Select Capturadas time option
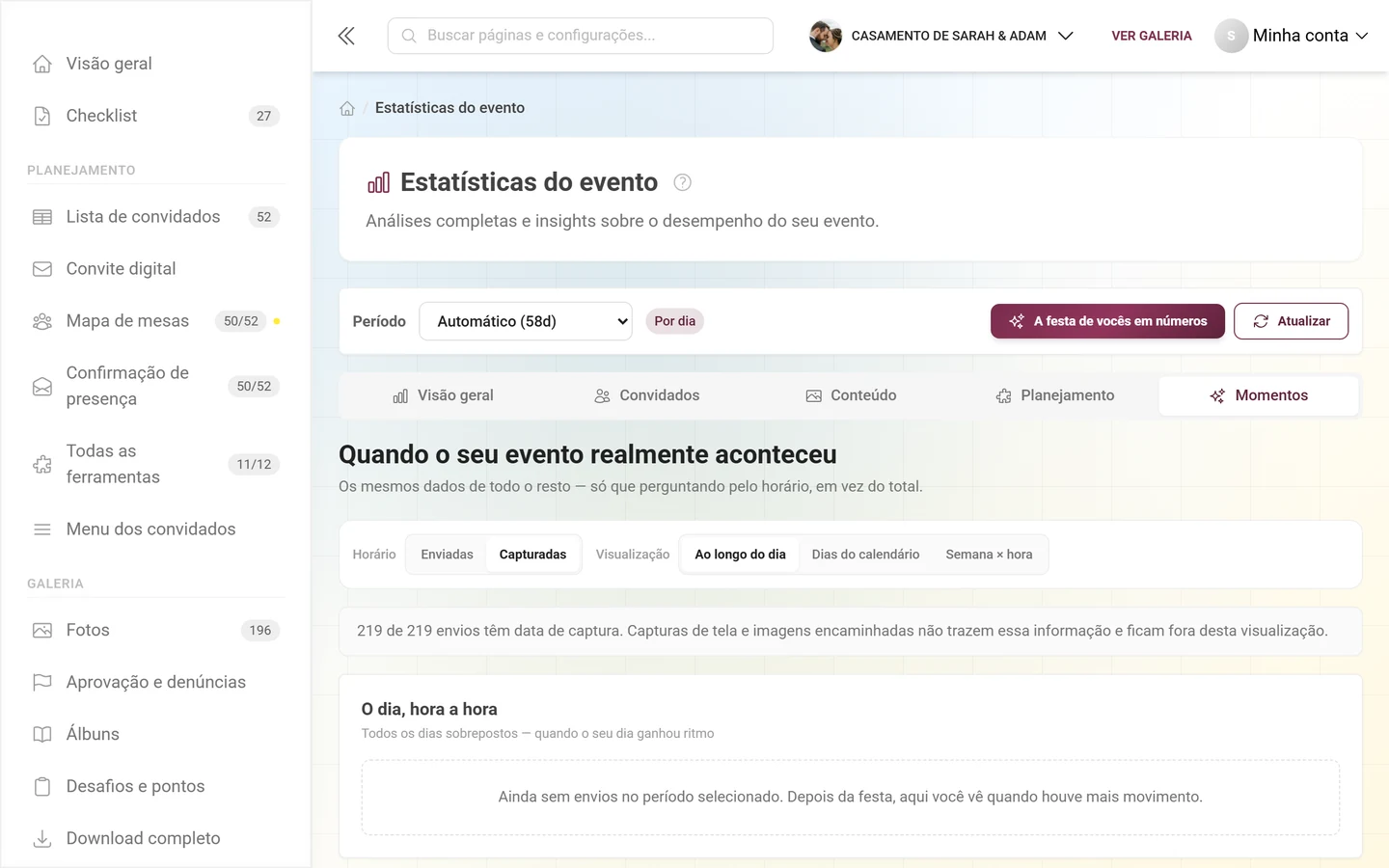This screenshot has height=868, width=1389. click(x=532, y=555)
